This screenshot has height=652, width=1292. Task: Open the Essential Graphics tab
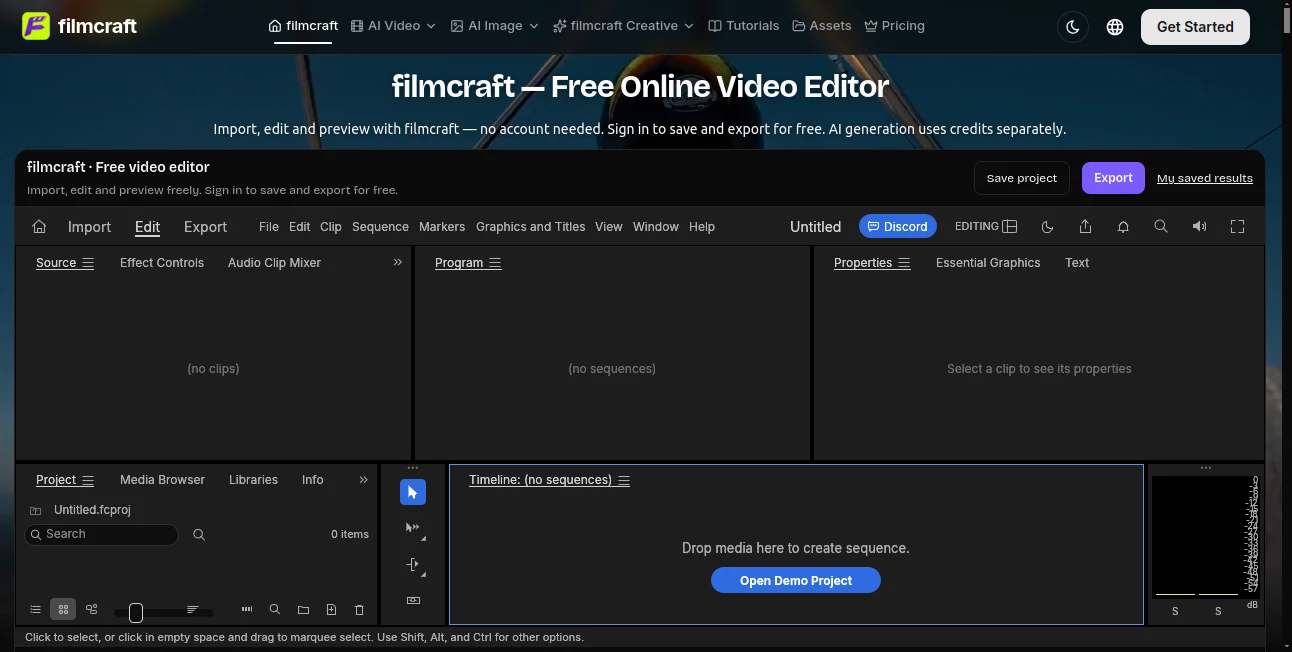point(988,263)
